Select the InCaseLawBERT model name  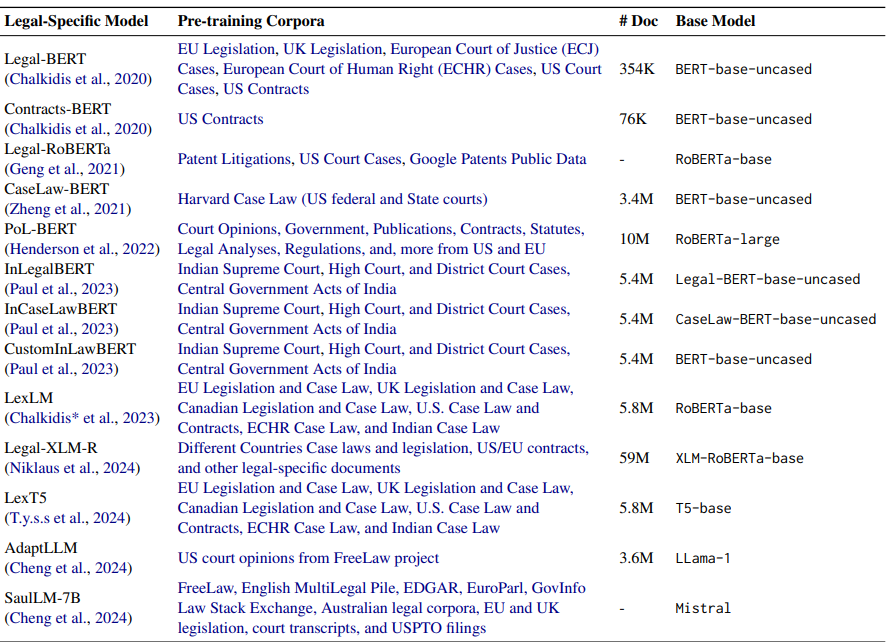(x=61, y=309)
